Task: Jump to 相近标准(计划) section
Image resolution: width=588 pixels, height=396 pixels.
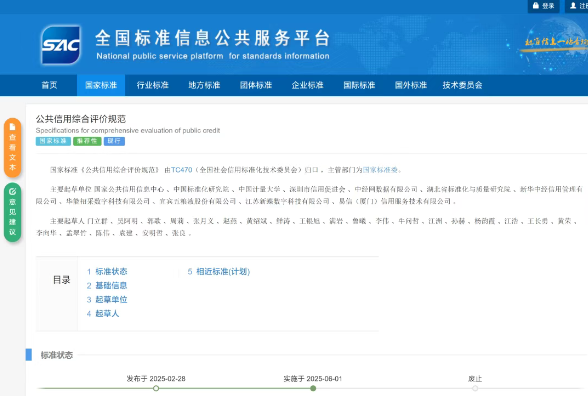Action: 219,272
